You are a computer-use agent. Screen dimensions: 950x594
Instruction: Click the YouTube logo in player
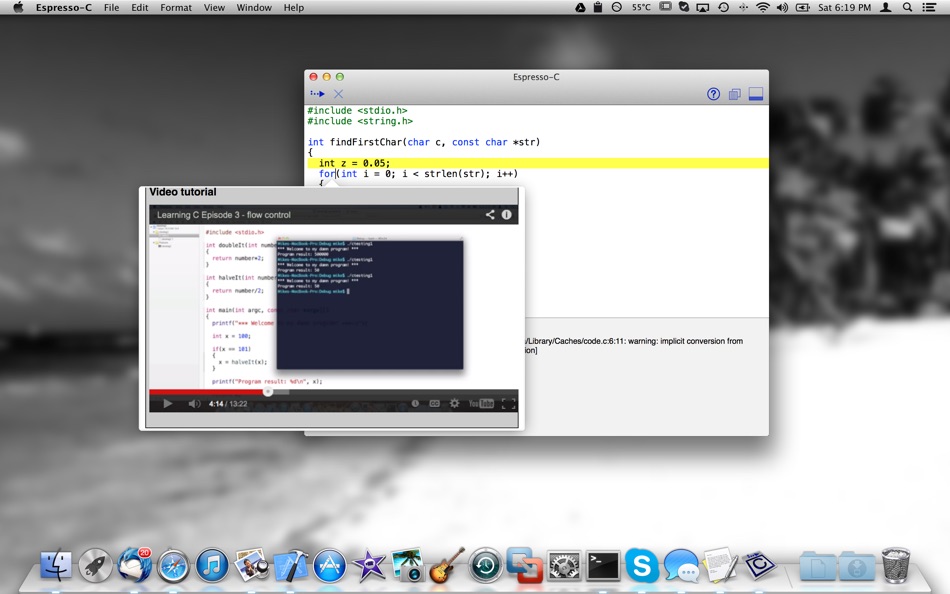(481, 404)
